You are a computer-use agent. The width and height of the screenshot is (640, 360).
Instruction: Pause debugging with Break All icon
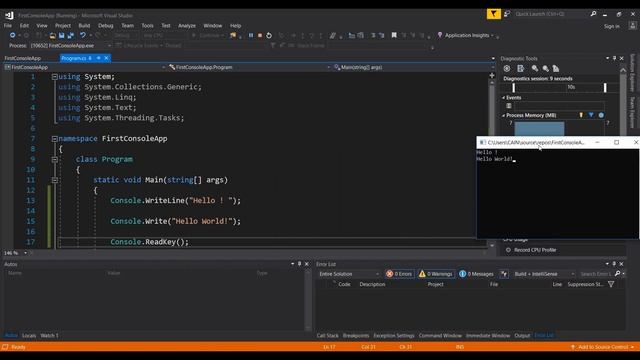(x=251, y=36)
